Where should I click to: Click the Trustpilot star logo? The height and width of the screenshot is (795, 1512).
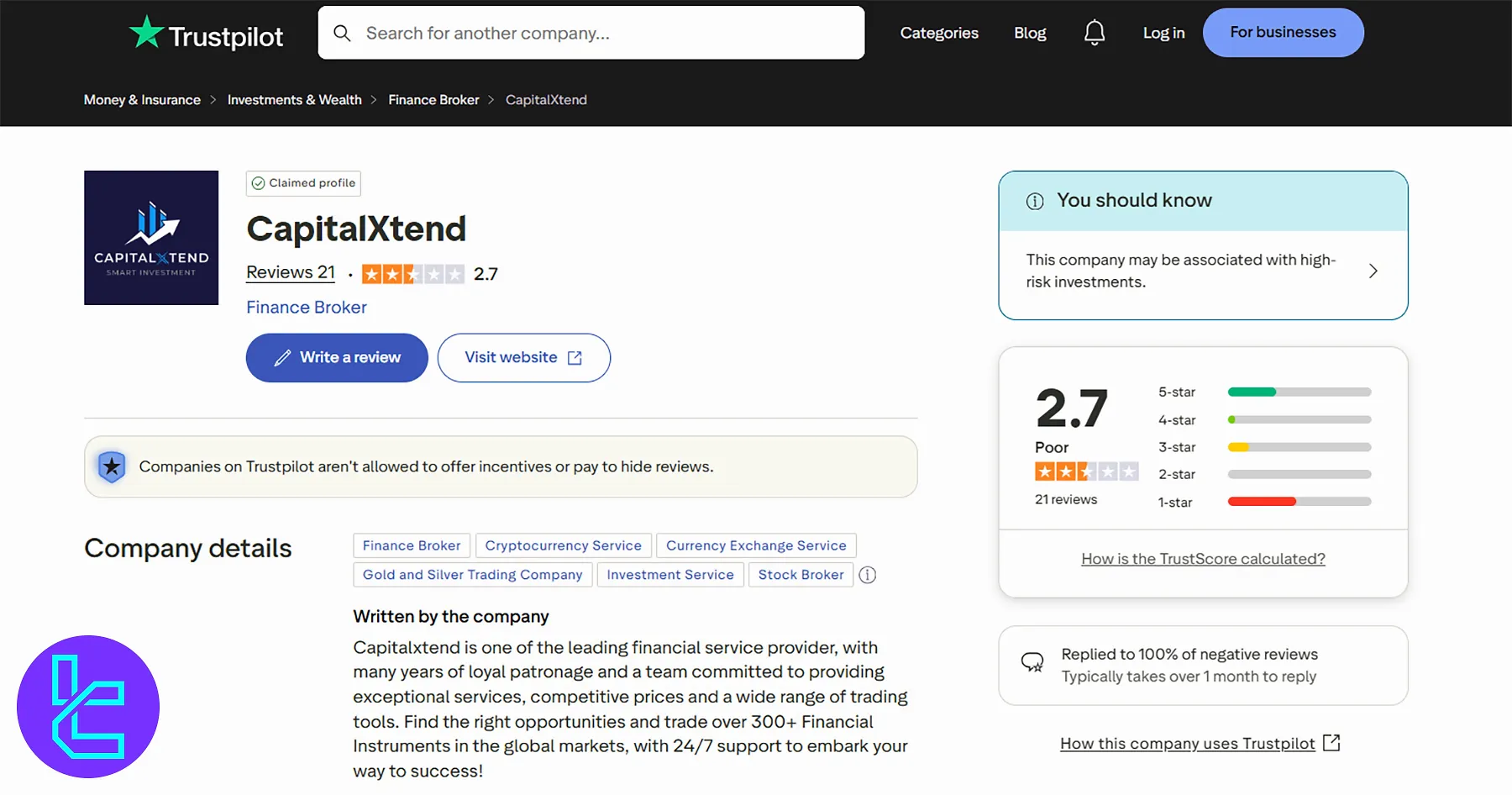(x=146, y=33)
